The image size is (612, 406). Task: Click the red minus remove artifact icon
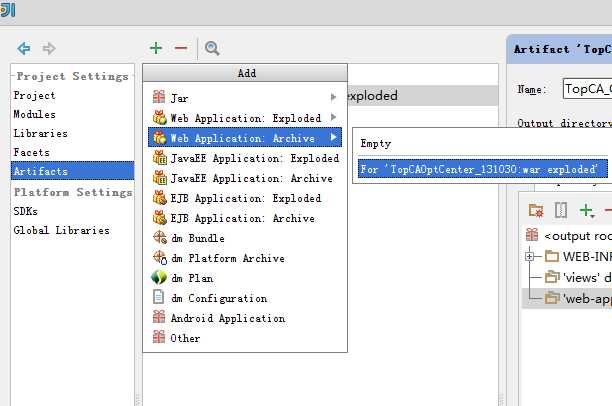pyautogui.click(x=181, y=48)
